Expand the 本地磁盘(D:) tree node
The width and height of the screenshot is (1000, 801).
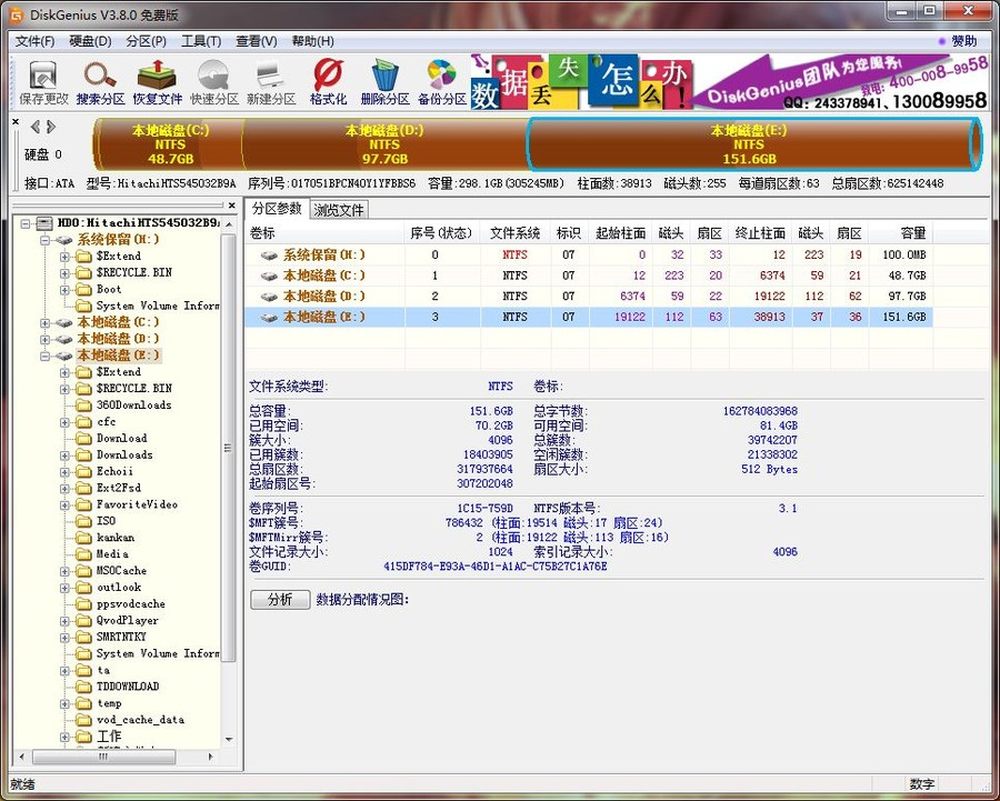pyautogui.click(x=46, y=339)
